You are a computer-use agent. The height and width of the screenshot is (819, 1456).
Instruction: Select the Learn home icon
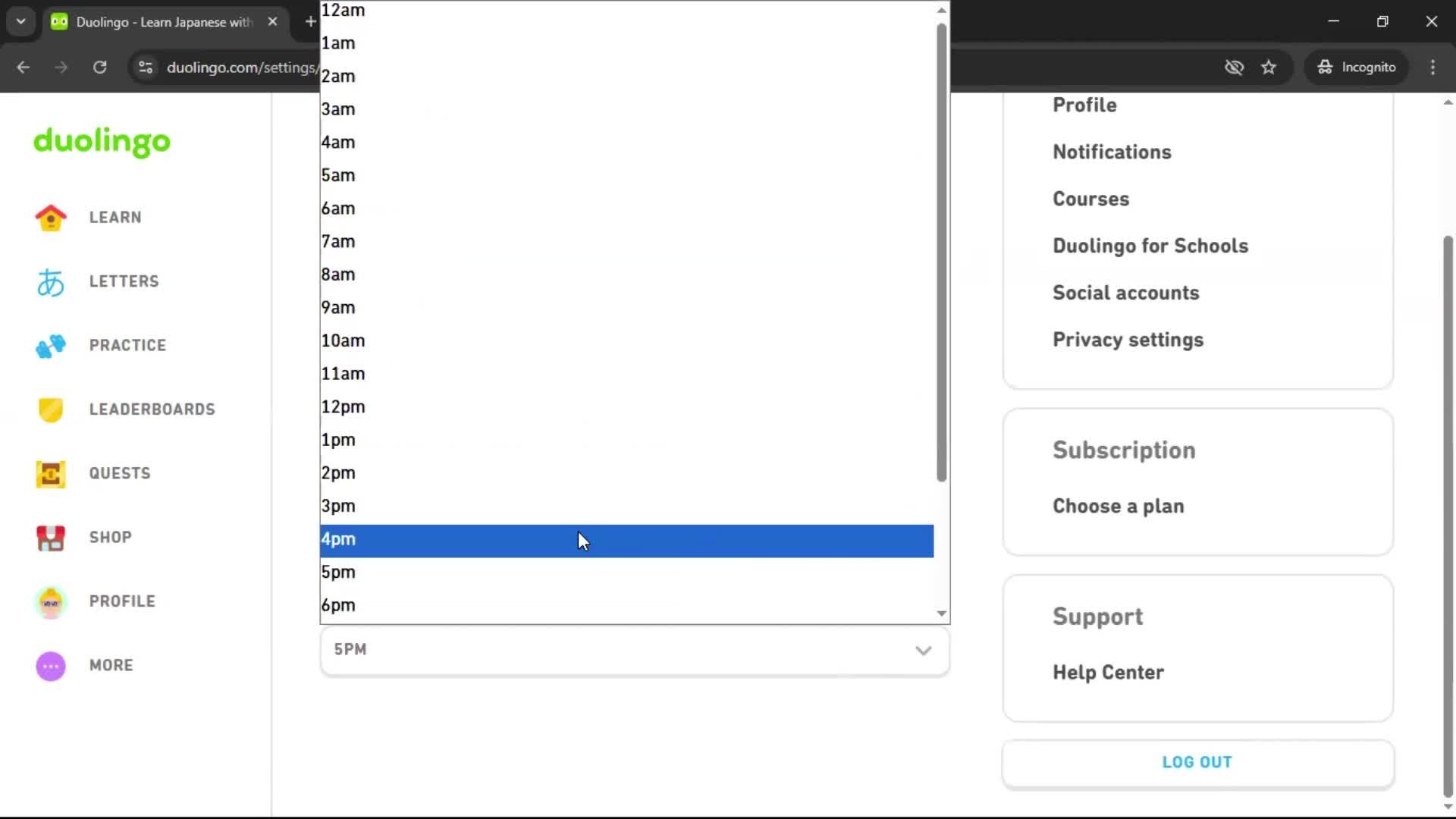pyautogui.click(x=50, y=218)
